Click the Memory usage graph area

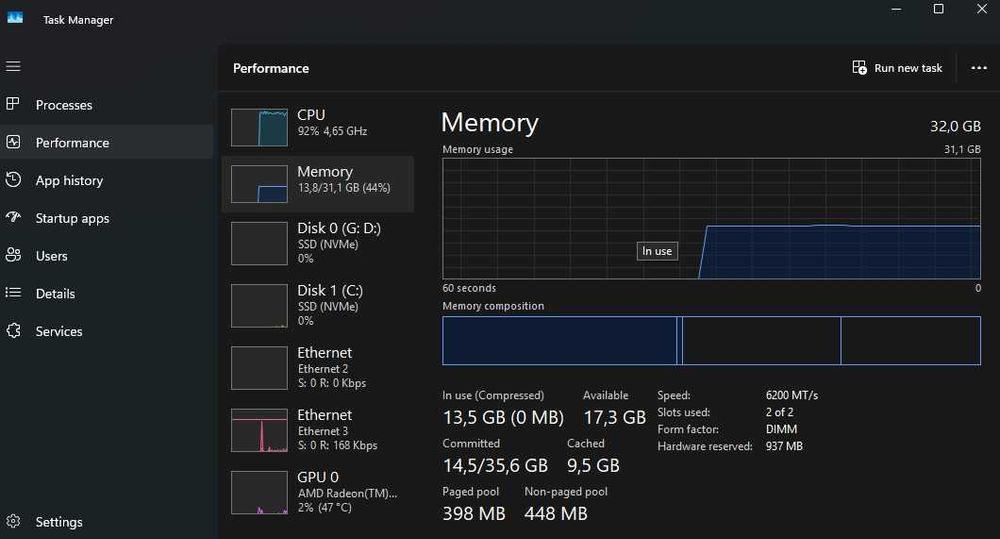click(x=711, y=218)
